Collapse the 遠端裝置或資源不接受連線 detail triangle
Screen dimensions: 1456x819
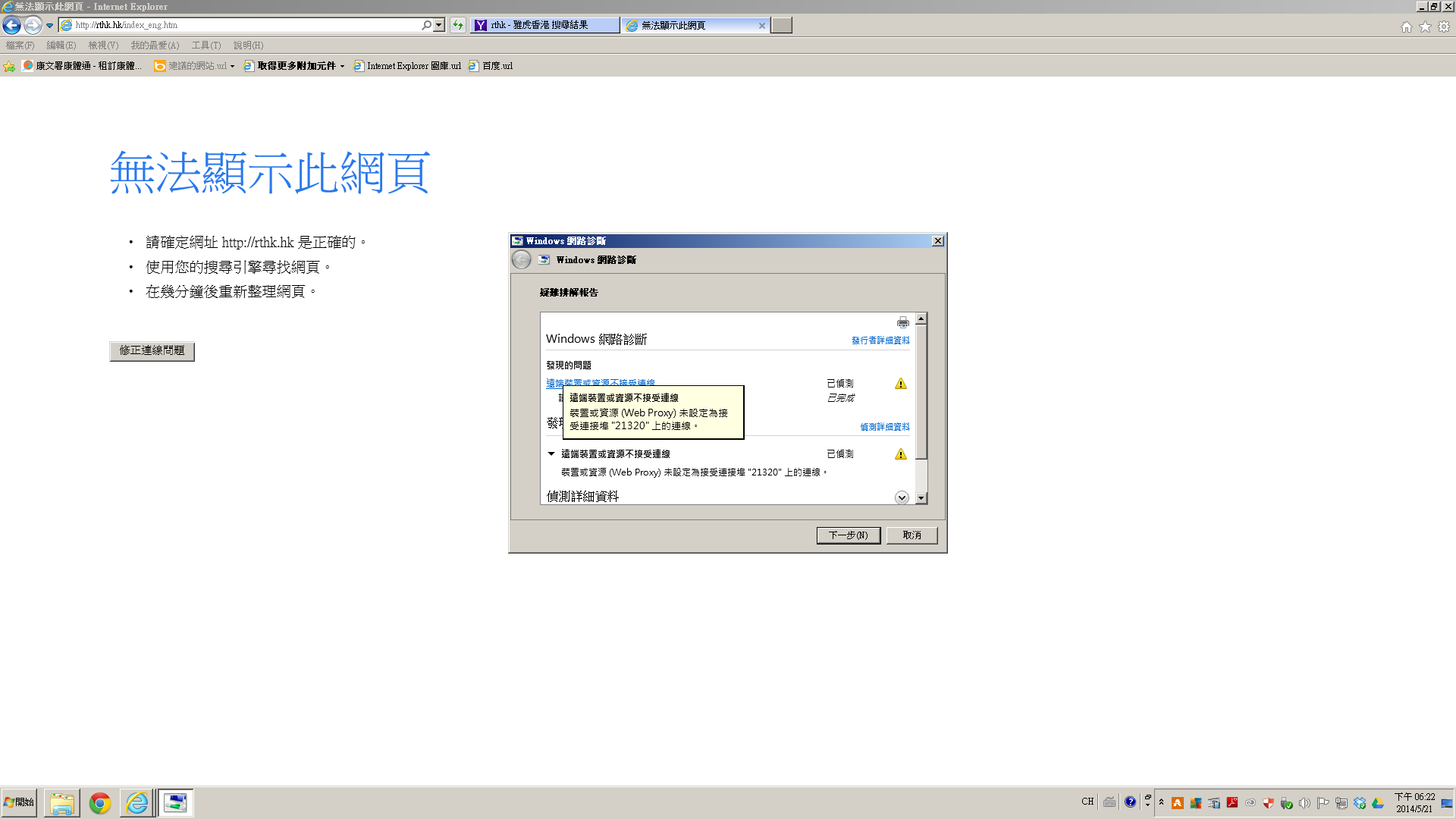tap(551, 453)
